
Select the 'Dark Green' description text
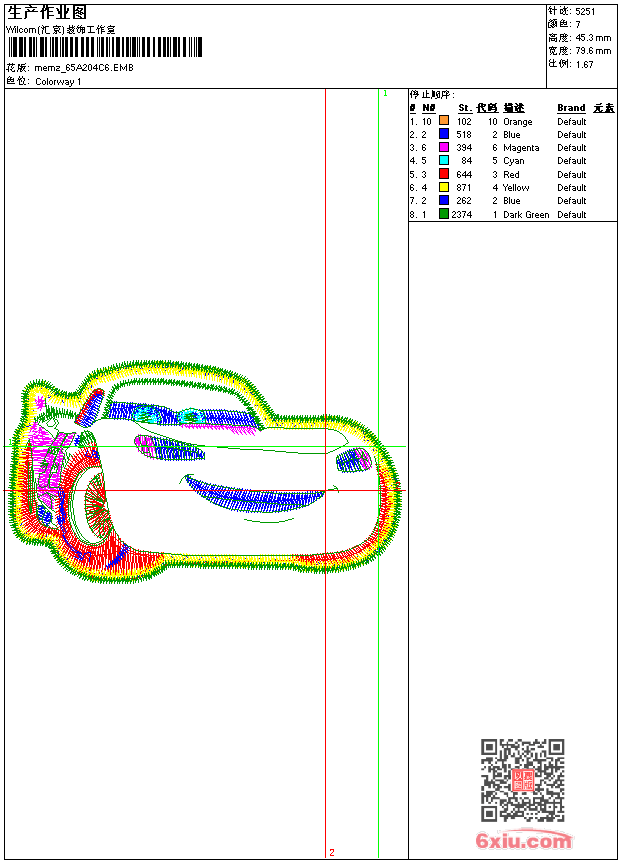coord(526,214)
